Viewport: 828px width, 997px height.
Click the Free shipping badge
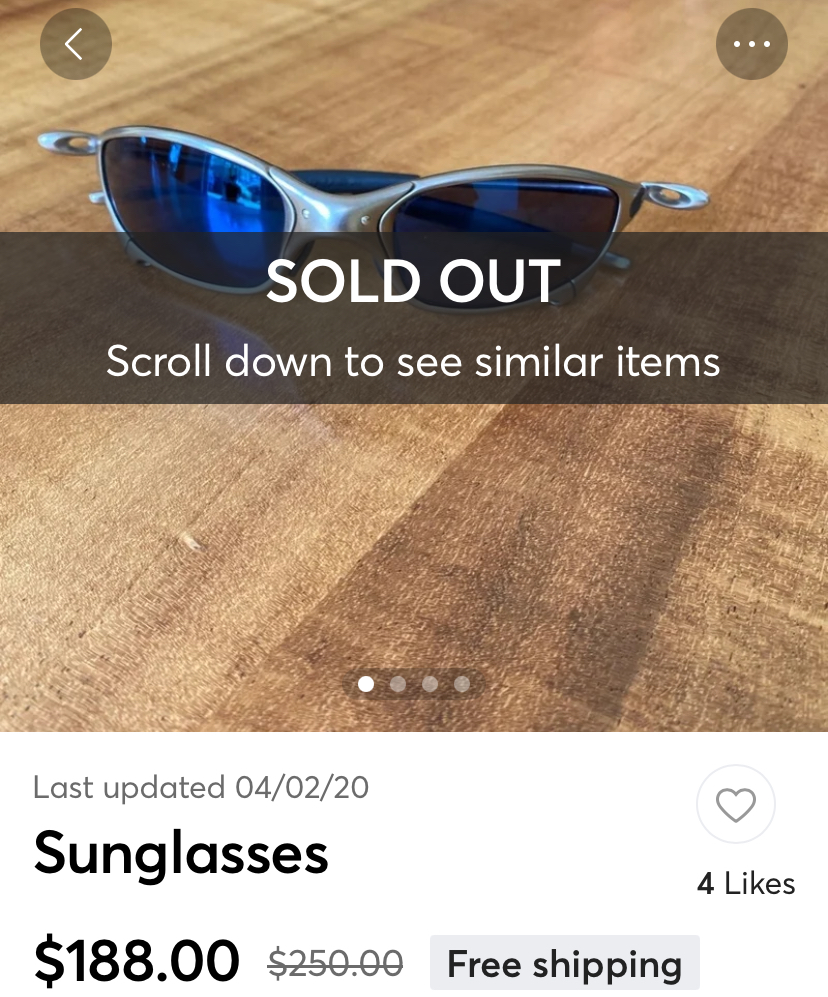(x=564, y=964)
